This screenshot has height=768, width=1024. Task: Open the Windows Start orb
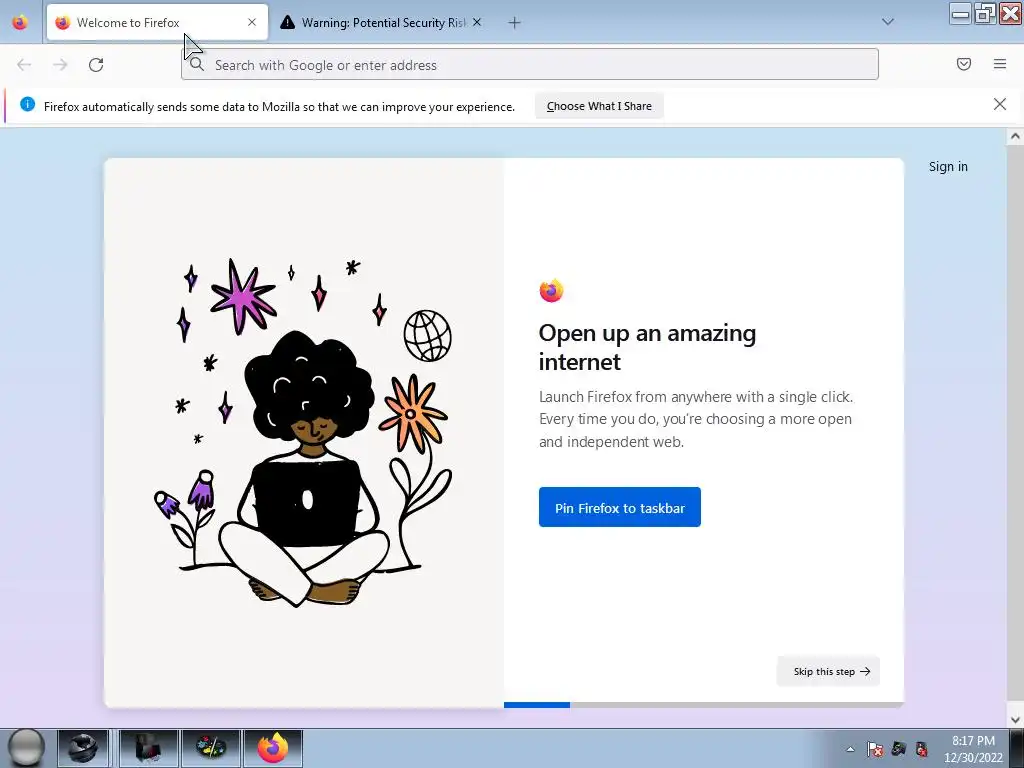click(x=25, y=748)
